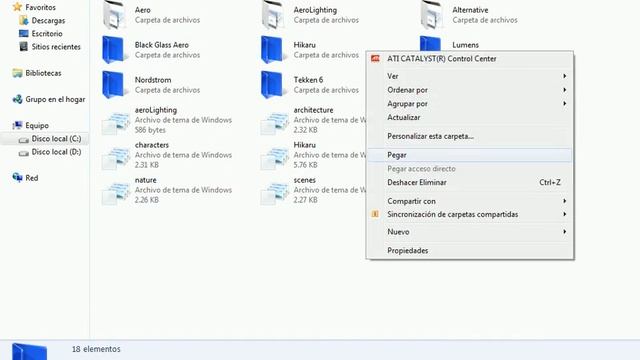Click the nature file name

(146, 180)
